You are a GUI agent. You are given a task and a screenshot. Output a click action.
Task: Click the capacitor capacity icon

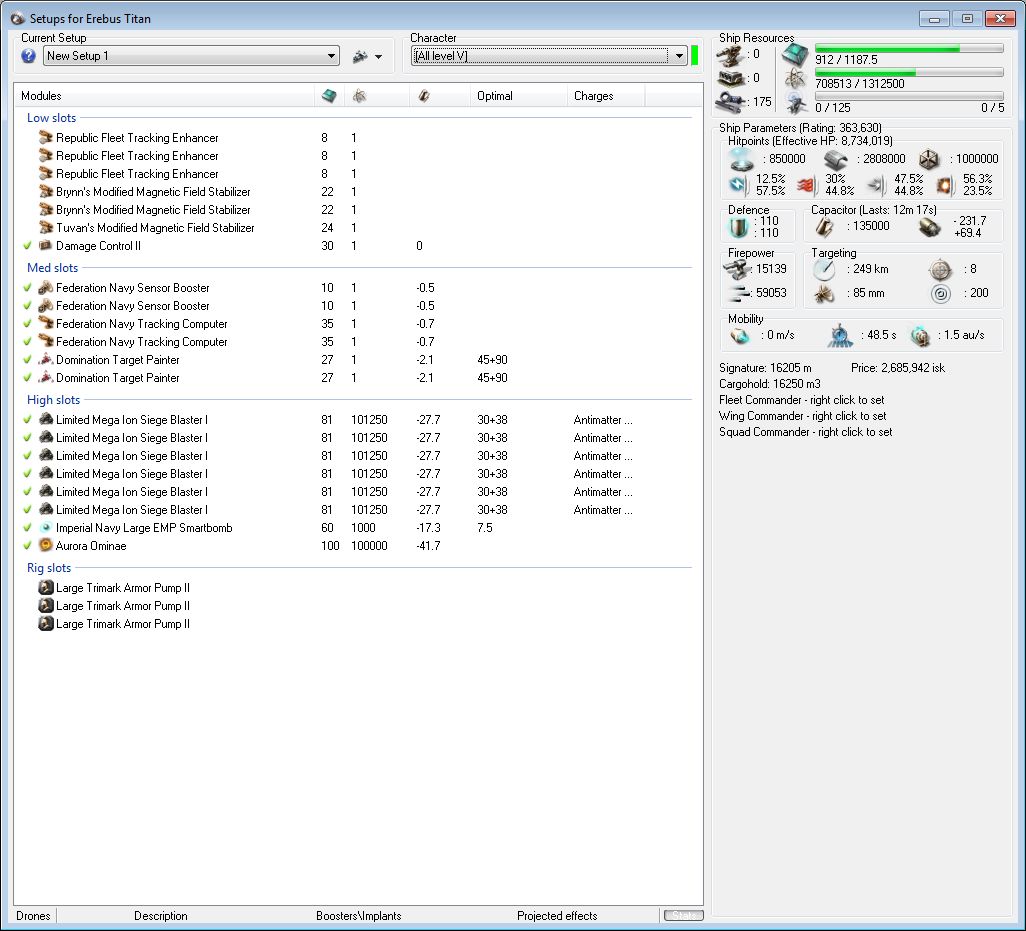(824, 227)
